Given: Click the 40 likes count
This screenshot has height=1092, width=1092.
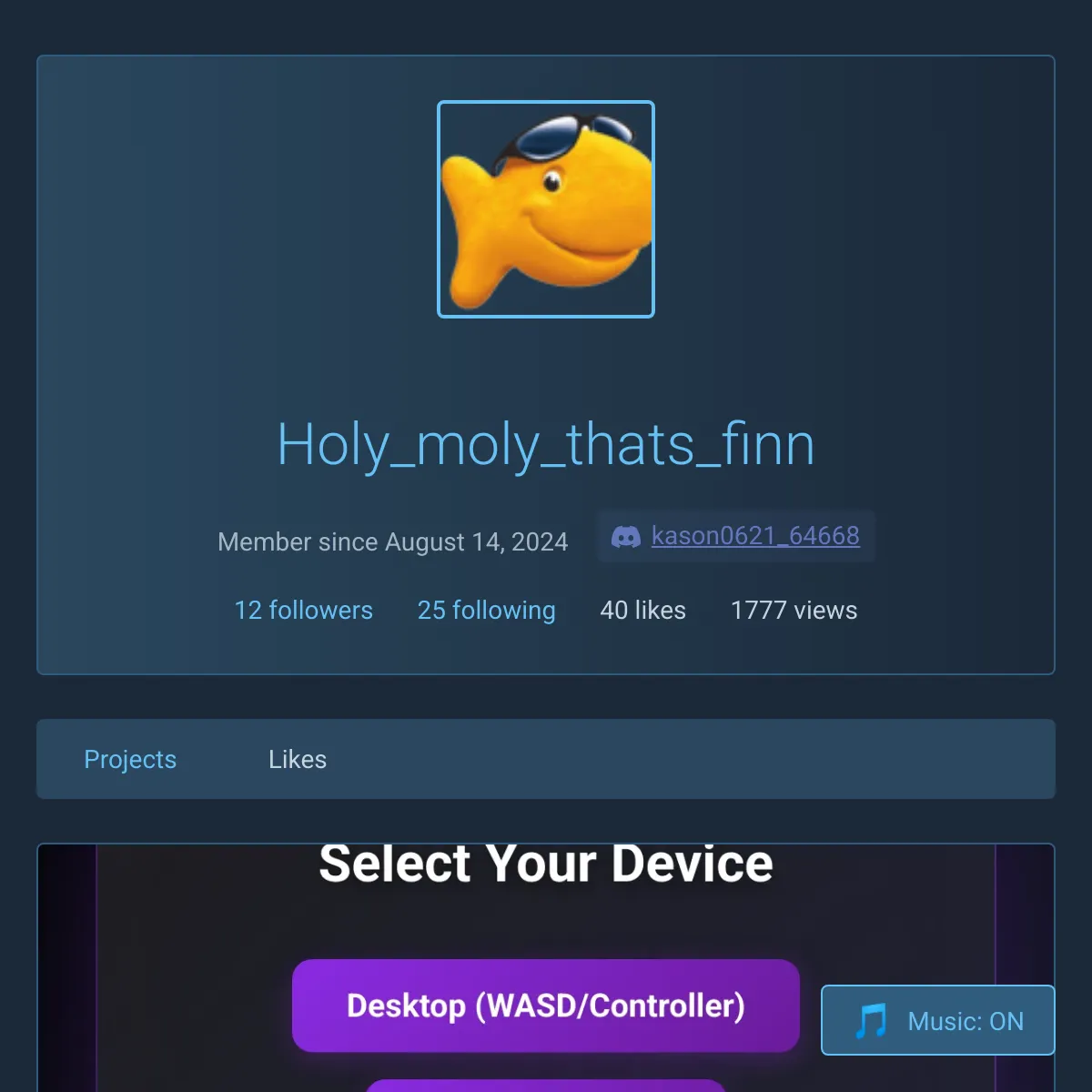Looking at the screenshot, I should pos(643,610).
